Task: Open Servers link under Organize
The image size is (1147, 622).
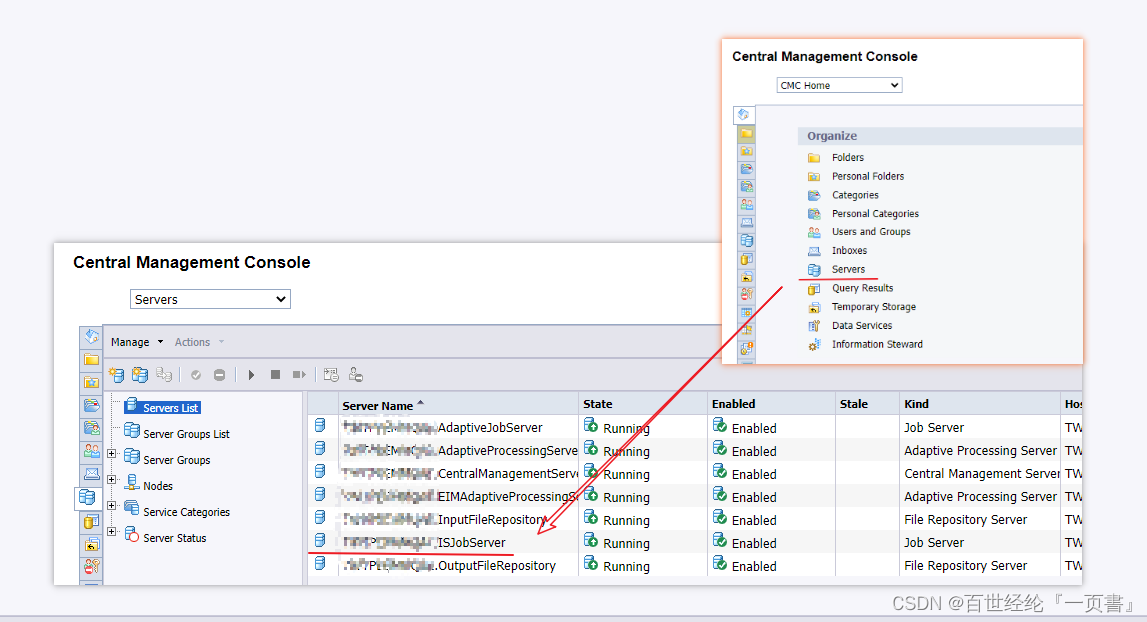Action: (x=848, y=269)
